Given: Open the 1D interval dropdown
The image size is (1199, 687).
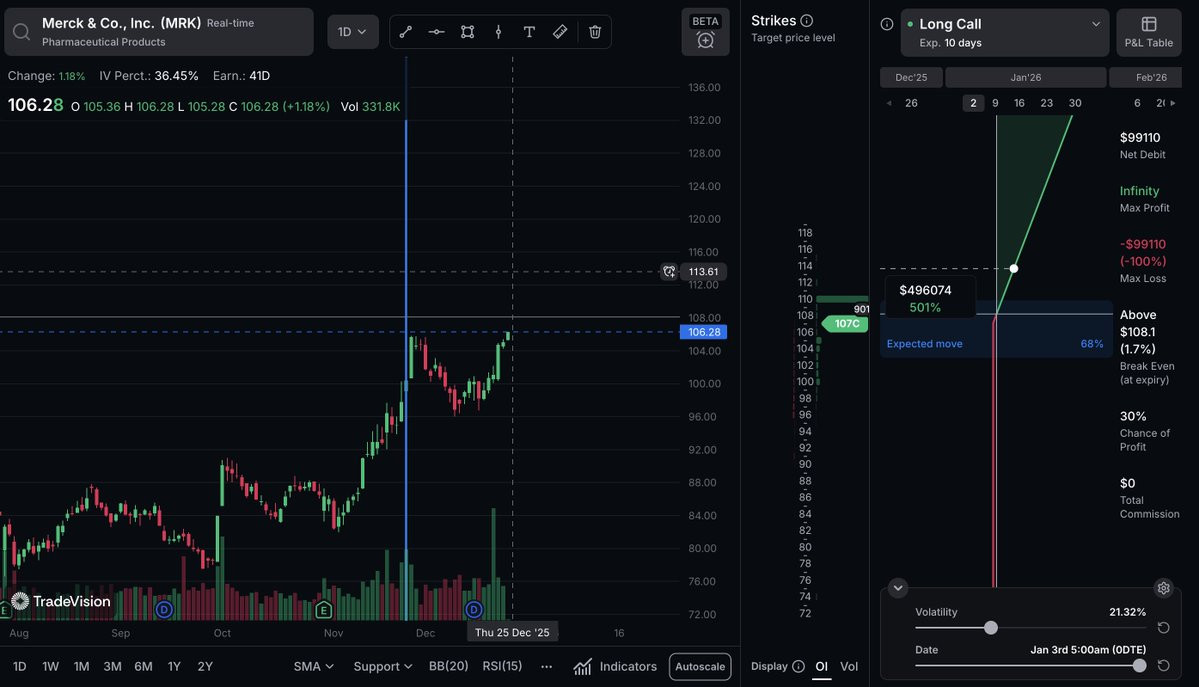Looking at the screenshot, I should coord(353,32).
